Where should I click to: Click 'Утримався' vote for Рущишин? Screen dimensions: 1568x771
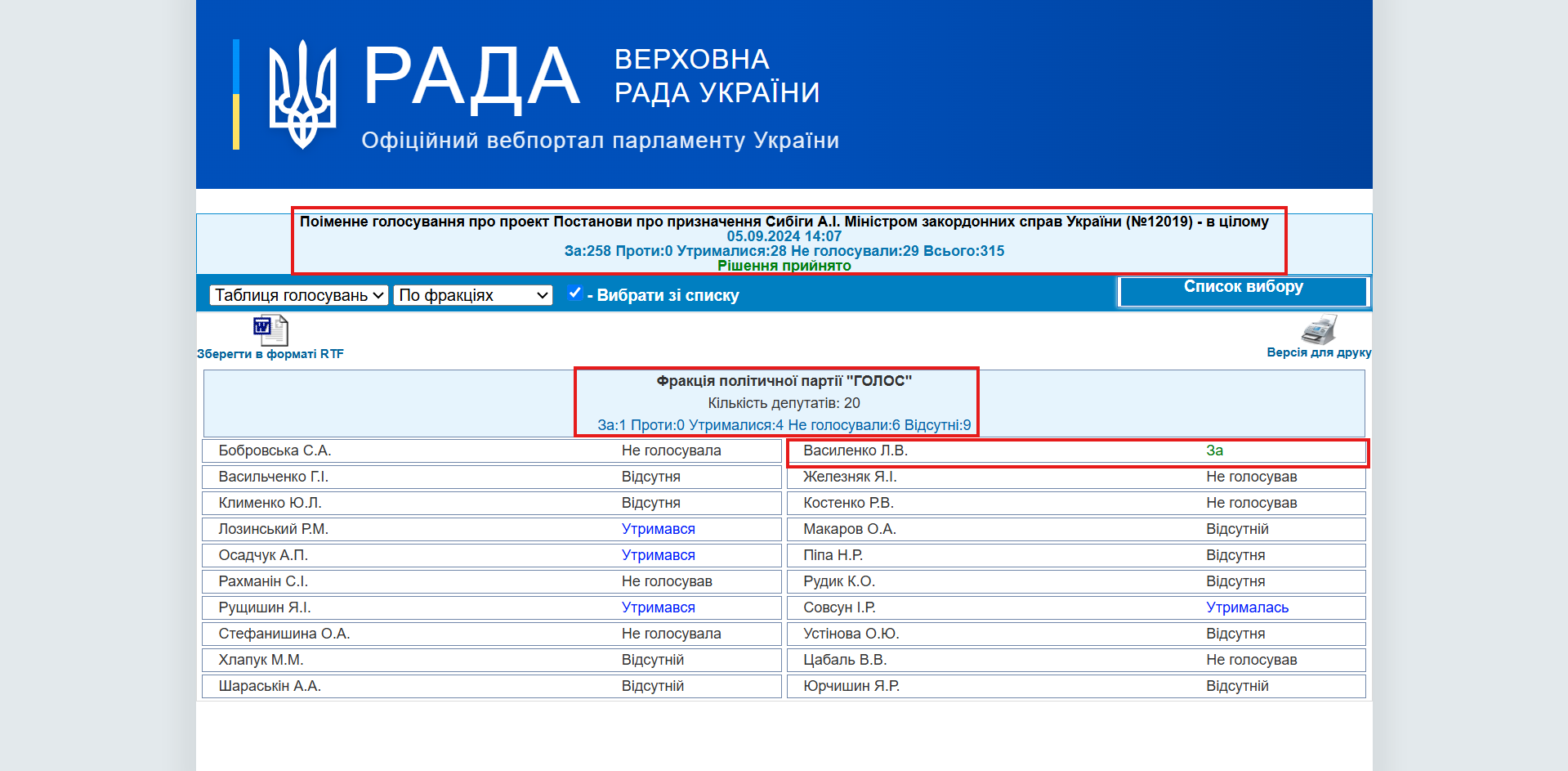[659, 607]
